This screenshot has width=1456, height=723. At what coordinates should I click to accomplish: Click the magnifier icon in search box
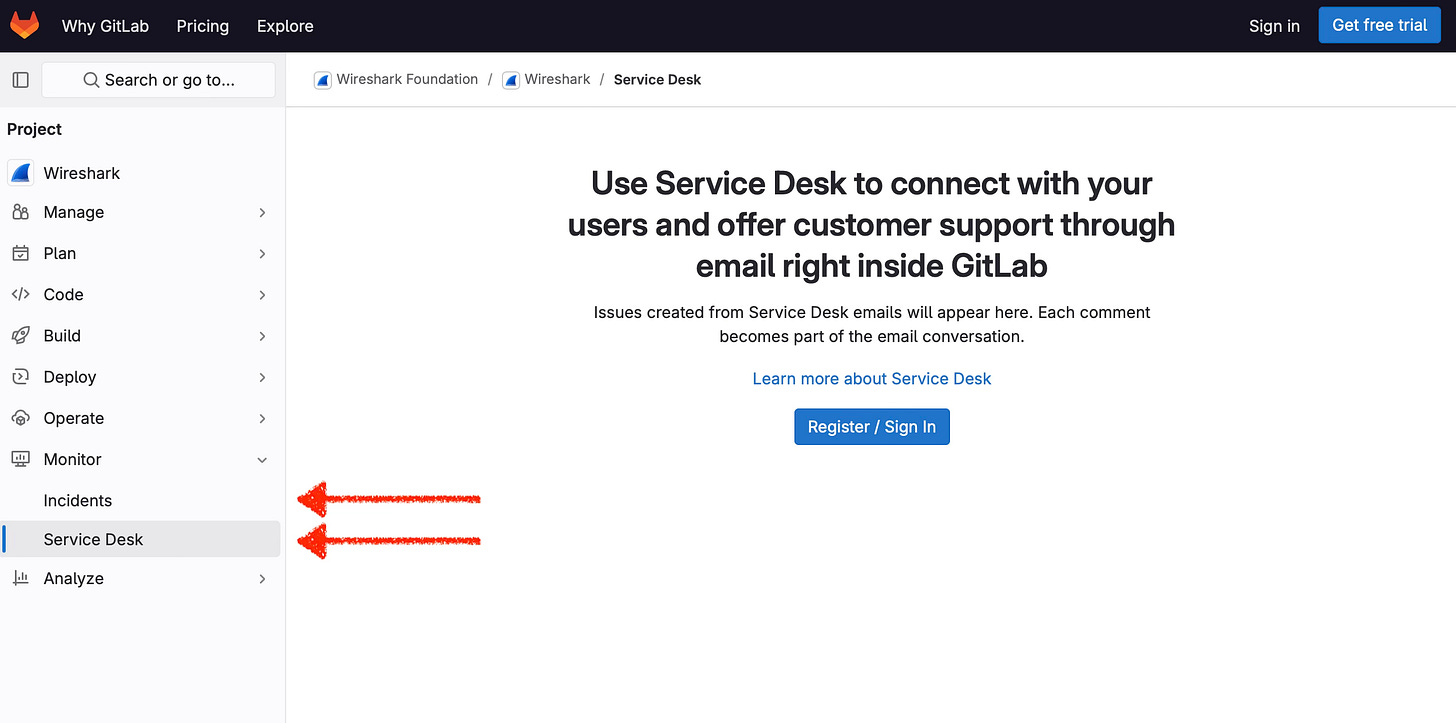91,80
